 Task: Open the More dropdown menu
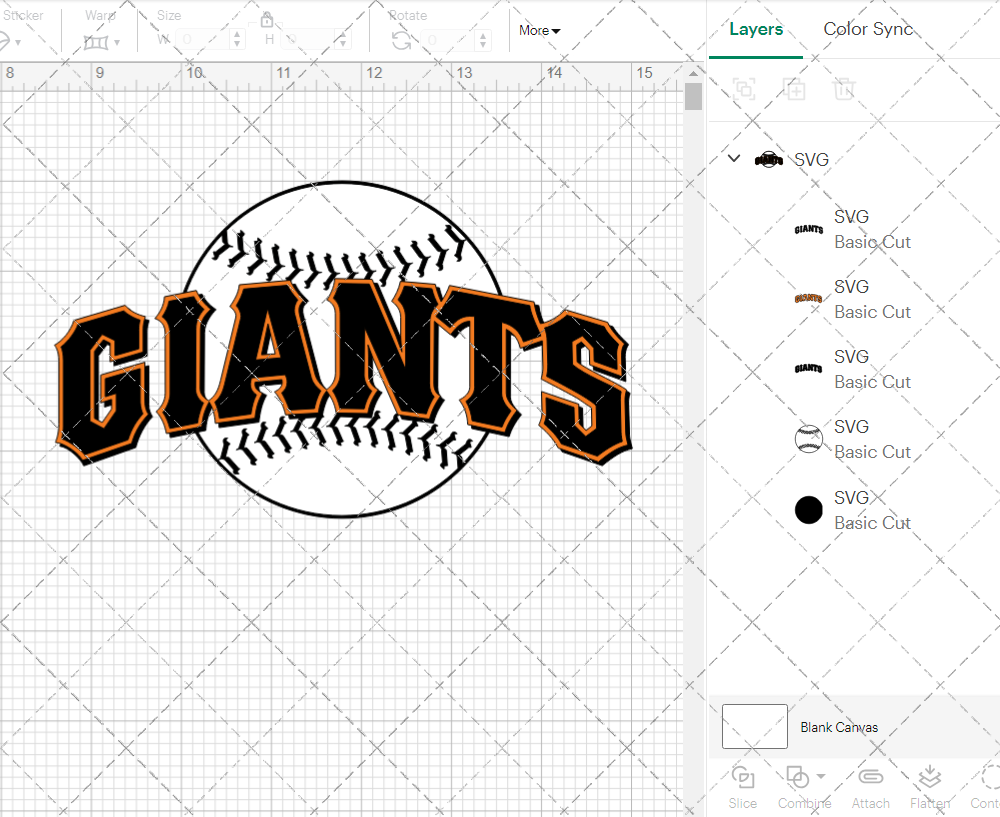[x=539, y=31]
